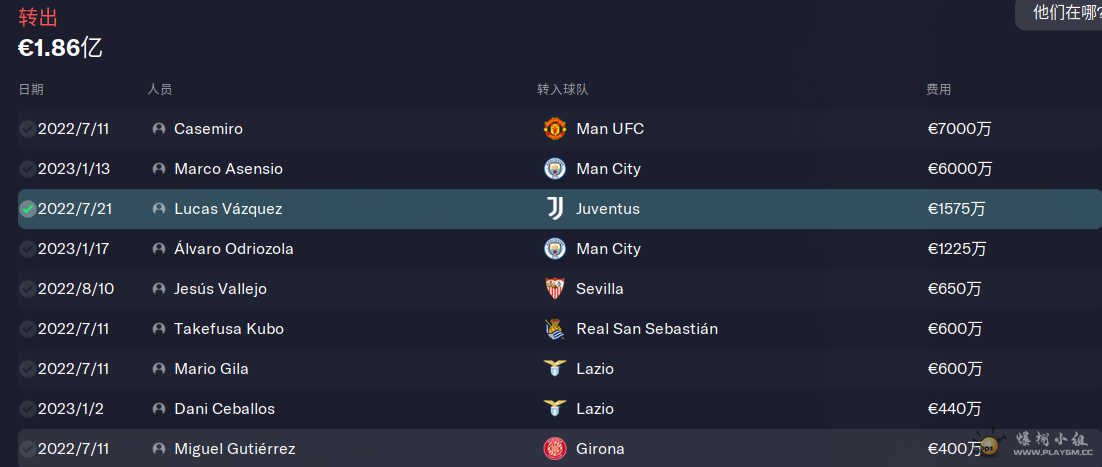Click the Sevilla club crest

tap(555, 289)
